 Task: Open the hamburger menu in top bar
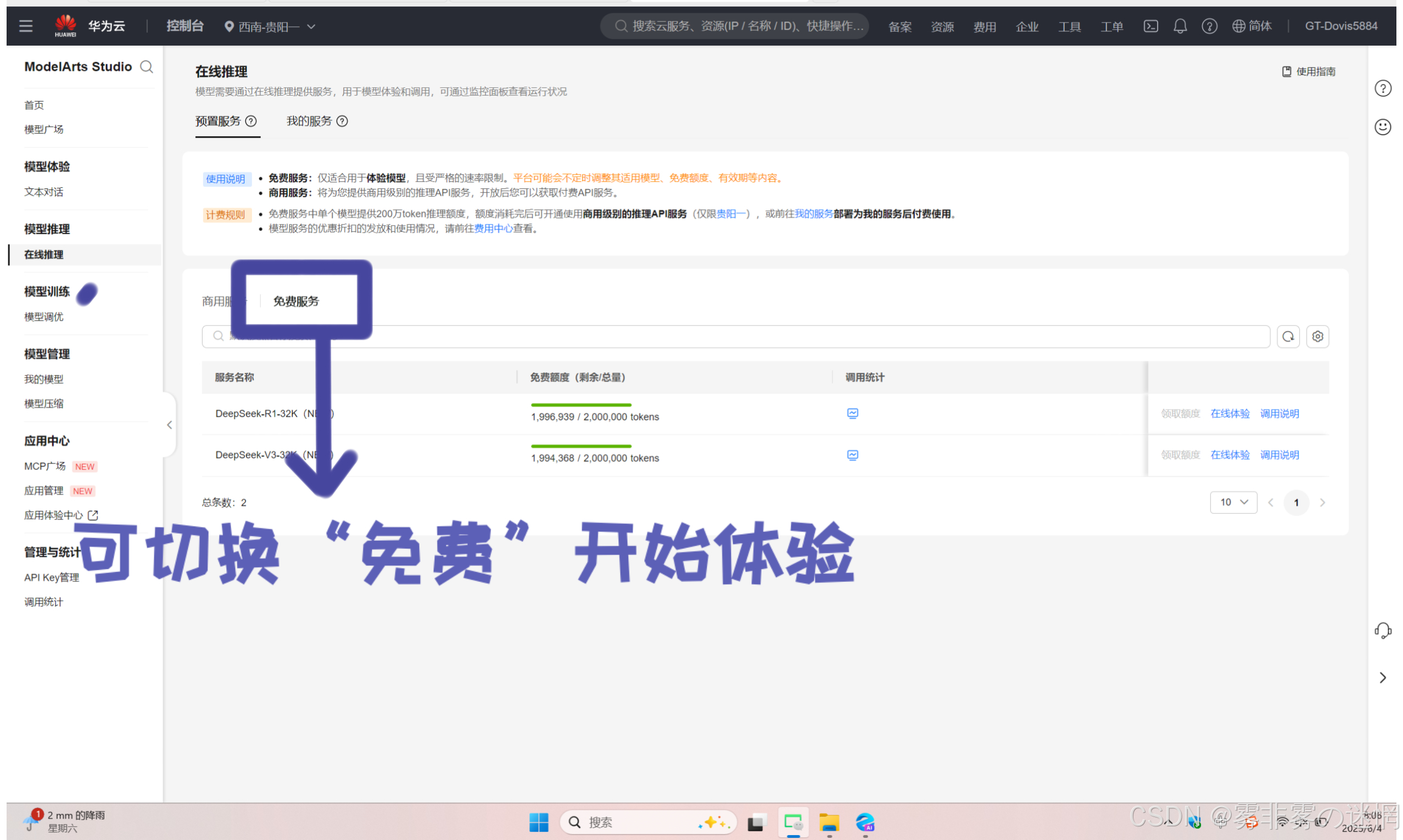25,26
